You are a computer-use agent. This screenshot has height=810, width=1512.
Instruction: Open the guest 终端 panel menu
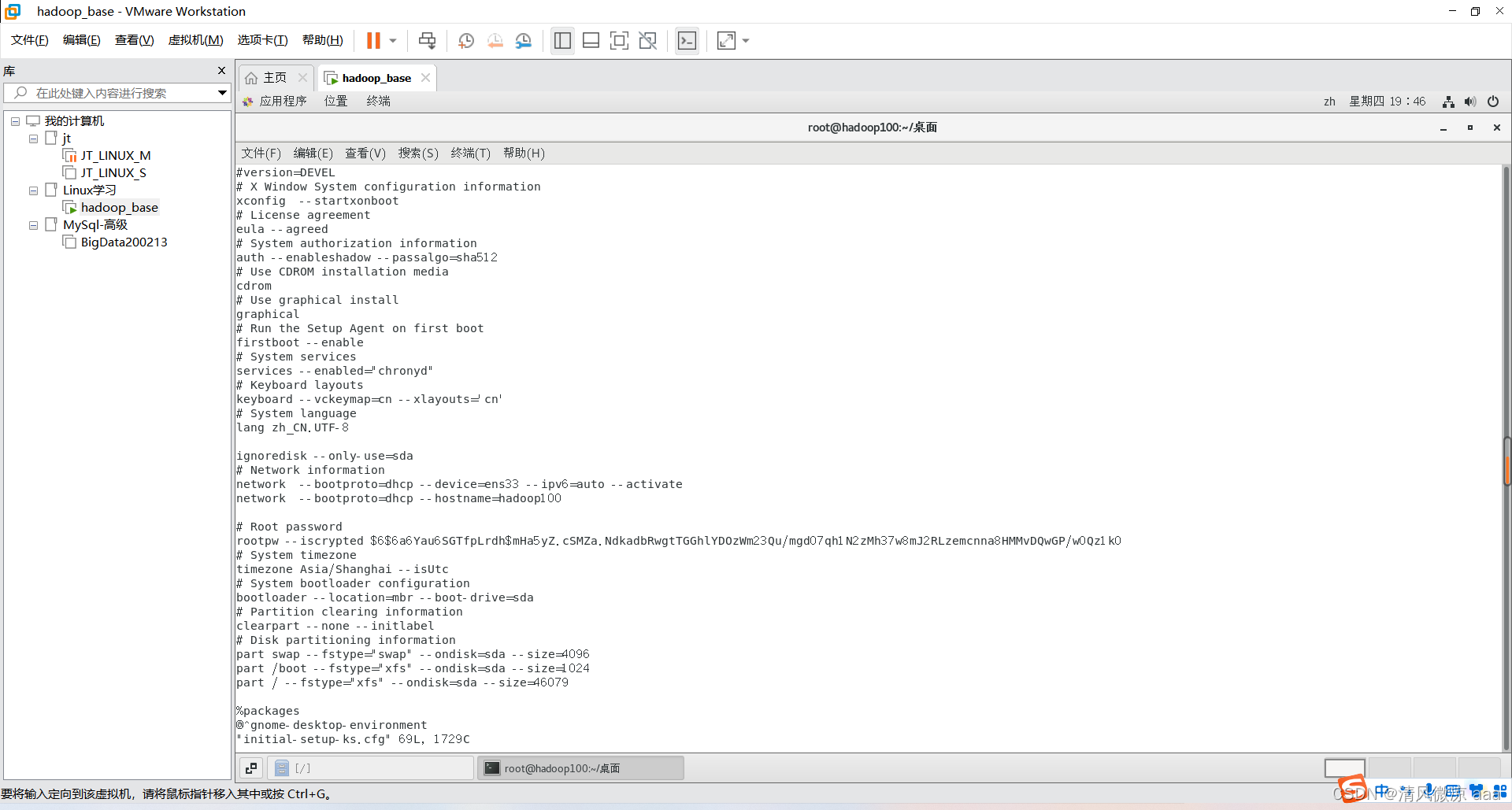pyautogui.click(x=379, y=102)
